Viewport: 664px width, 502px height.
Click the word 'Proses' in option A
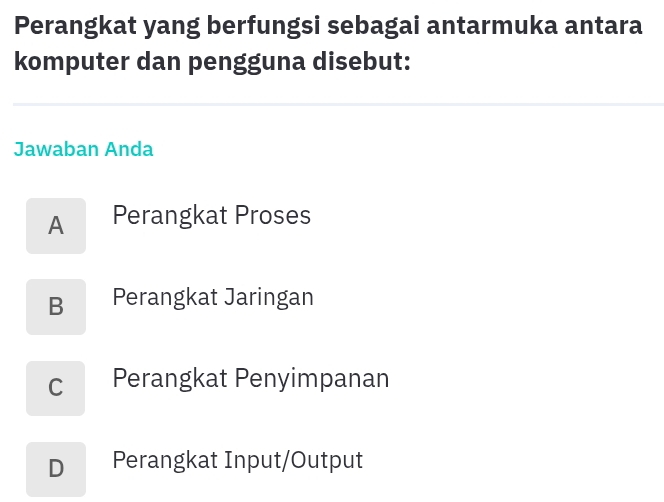273,216
